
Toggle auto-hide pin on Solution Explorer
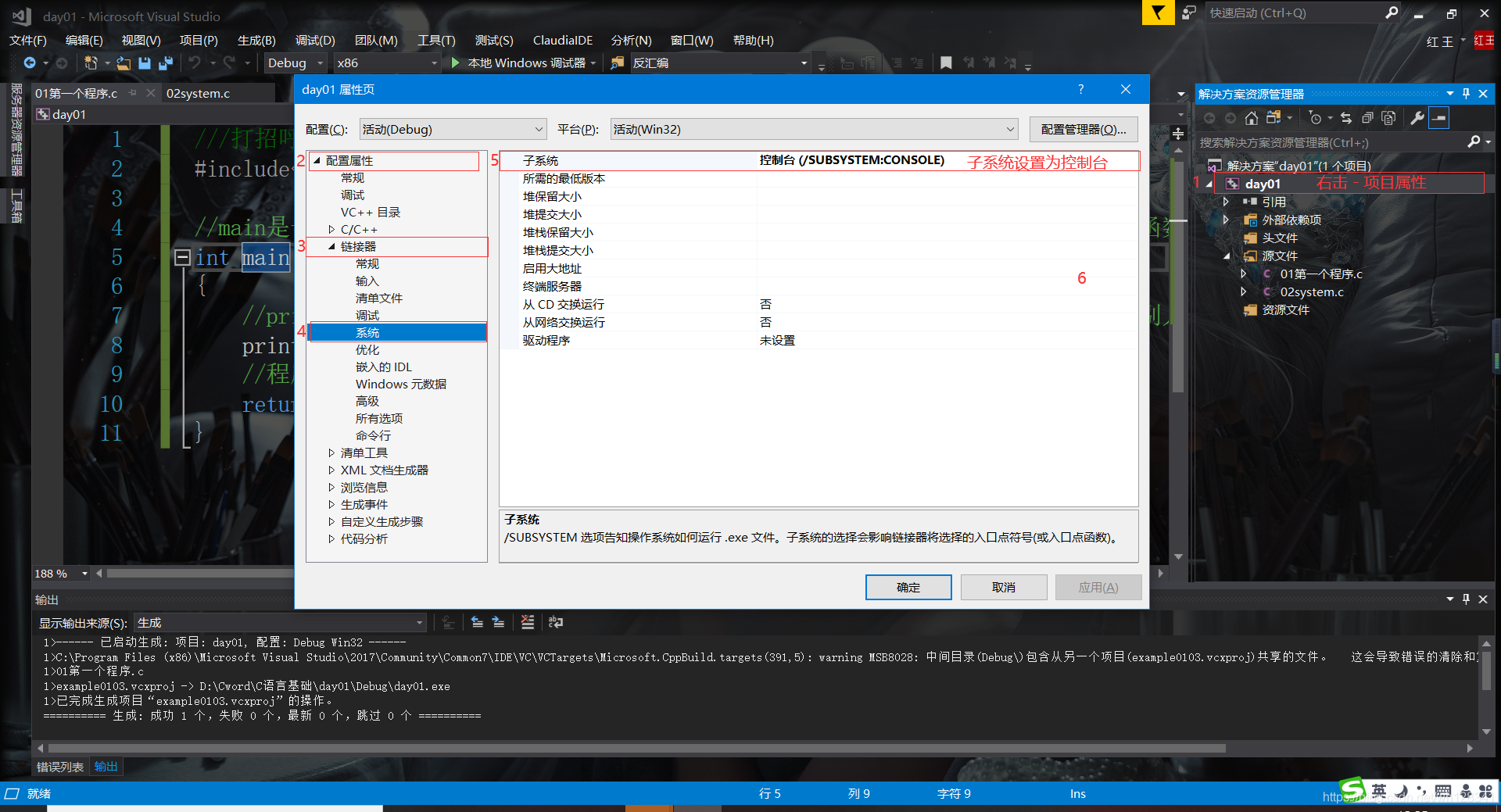coord(1466,94)
